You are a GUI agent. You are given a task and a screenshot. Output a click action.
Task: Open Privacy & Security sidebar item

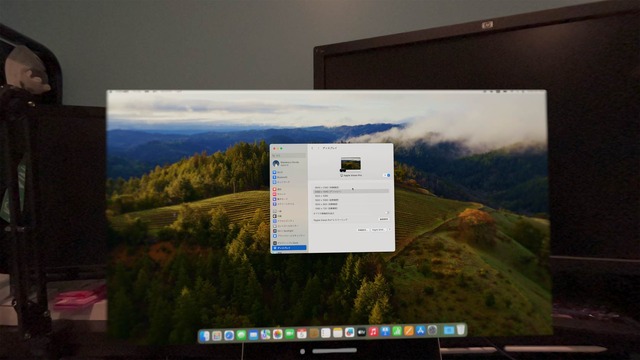[289, 236]
